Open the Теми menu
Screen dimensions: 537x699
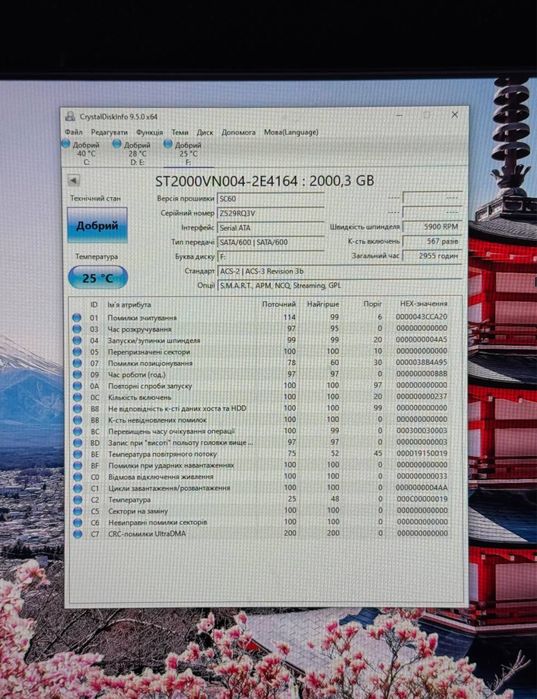coord(180,132)
